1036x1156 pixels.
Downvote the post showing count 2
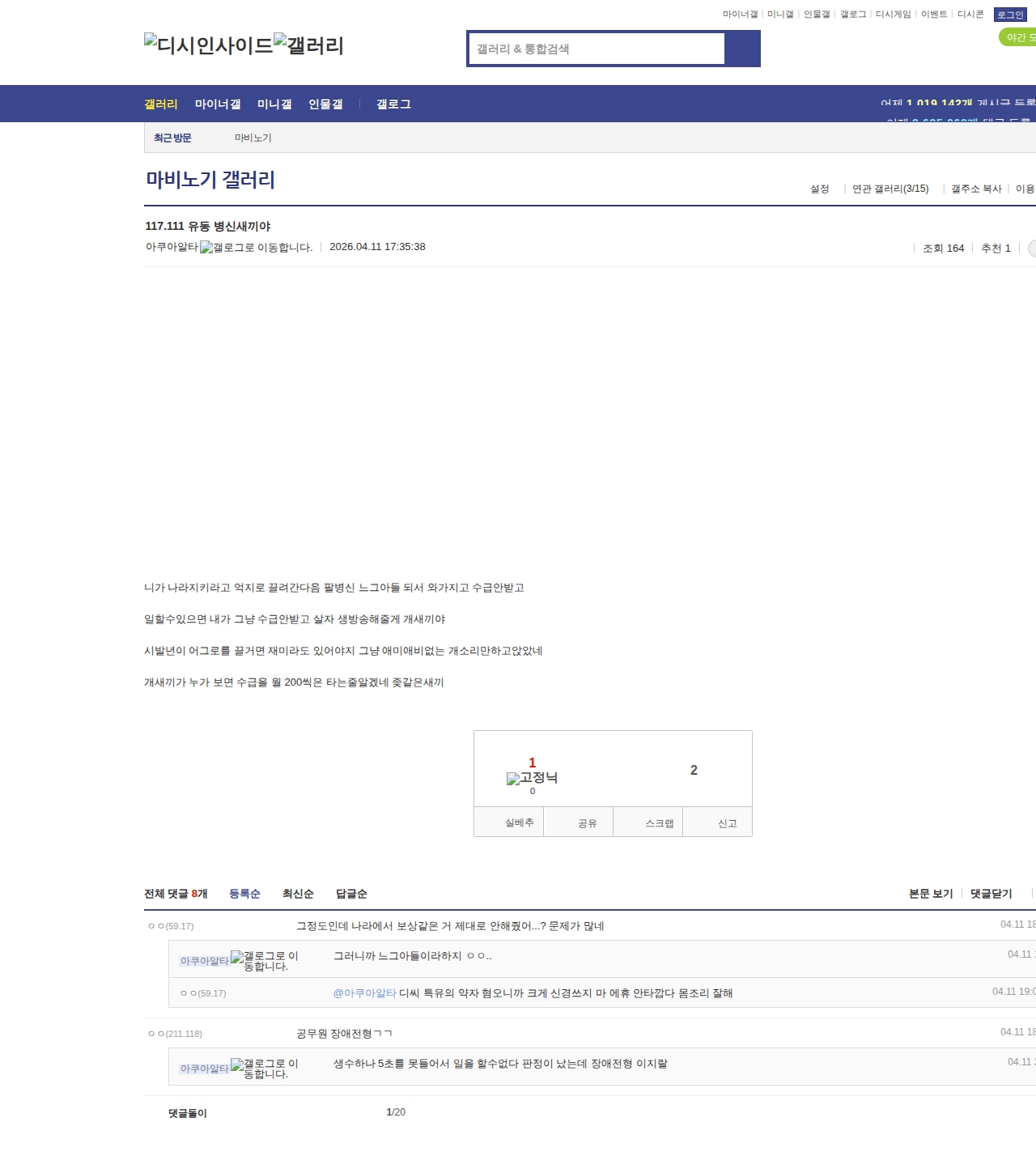(694, 770)
